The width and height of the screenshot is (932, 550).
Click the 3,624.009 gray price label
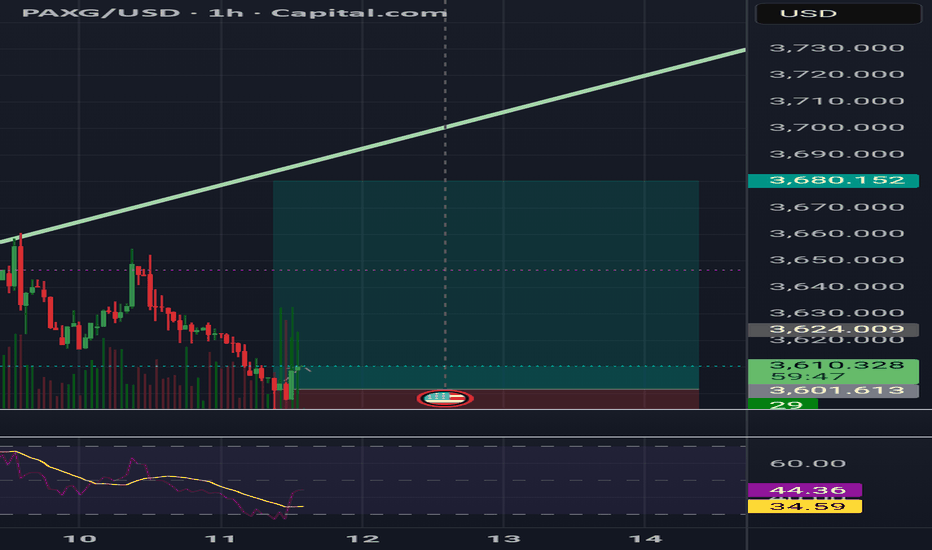click(x=832, y=329)
